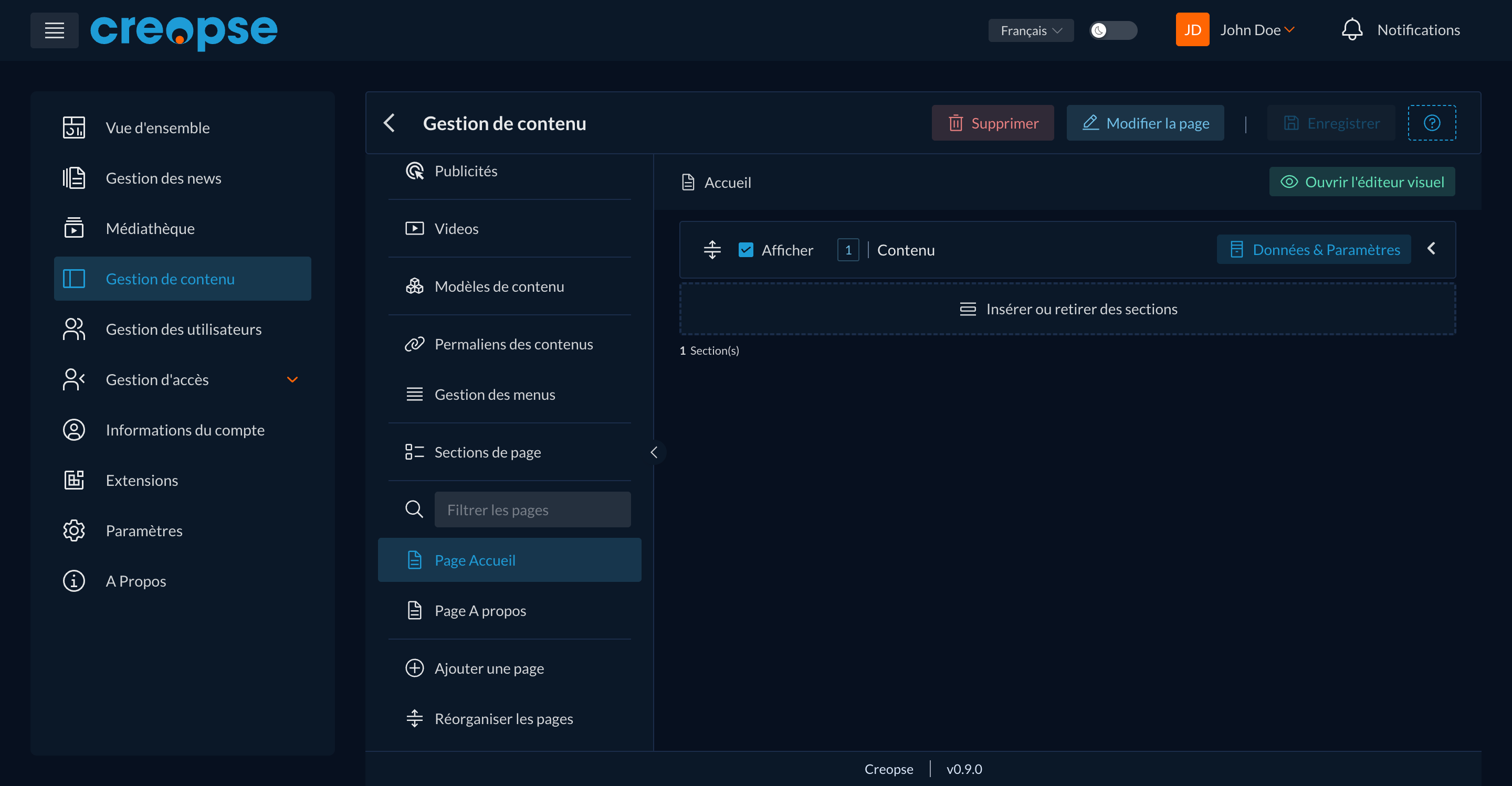Click the Accueil page document icon

688,183
